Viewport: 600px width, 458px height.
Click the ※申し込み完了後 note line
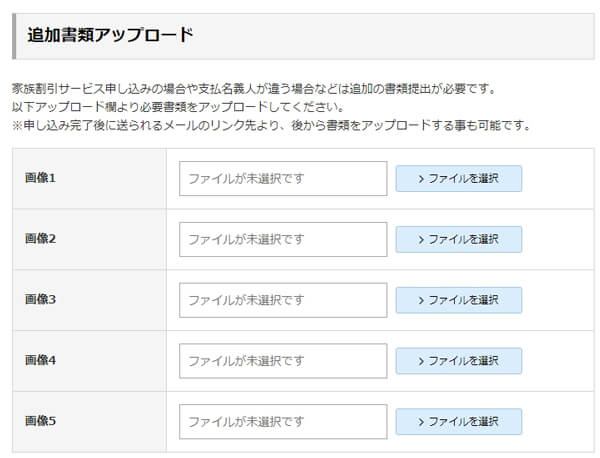[x=270, y=126]
